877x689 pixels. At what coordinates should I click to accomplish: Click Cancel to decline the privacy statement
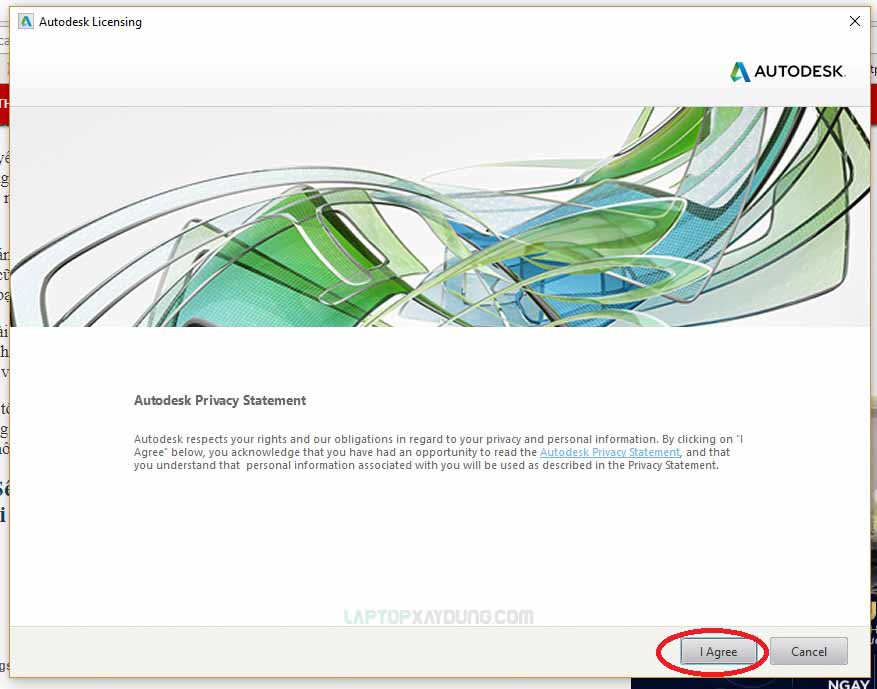pos(808,651)
